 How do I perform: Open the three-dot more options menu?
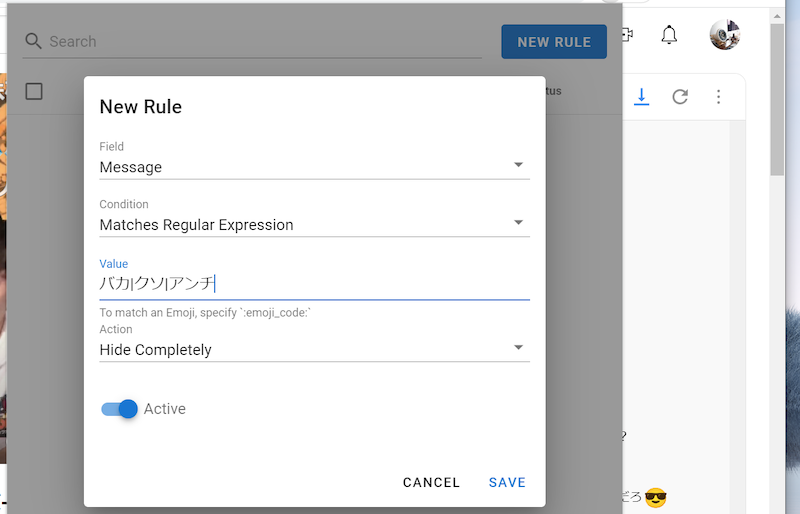[718, 96]
